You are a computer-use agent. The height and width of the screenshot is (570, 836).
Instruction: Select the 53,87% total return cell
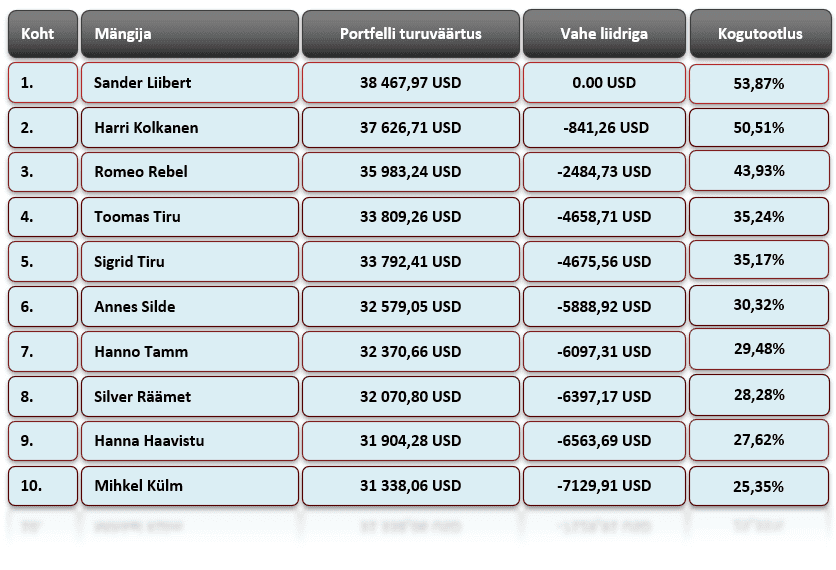tap(759, 84)
